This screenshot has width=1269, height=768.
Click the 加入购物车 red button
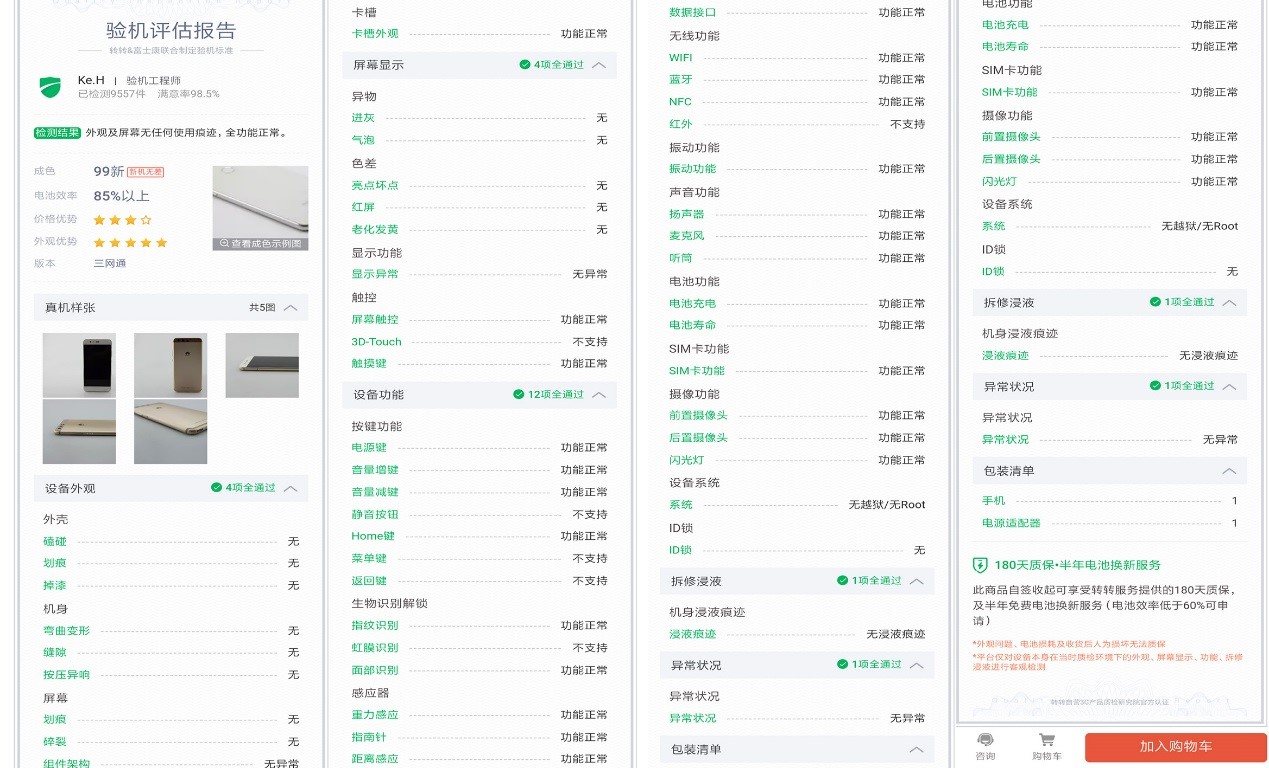[x=1177, y=746]
